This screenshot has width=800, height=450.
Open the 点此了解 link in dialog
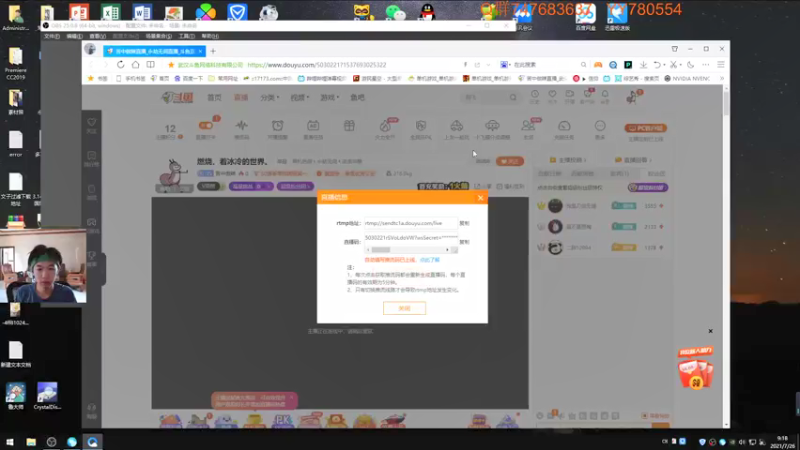430,260
